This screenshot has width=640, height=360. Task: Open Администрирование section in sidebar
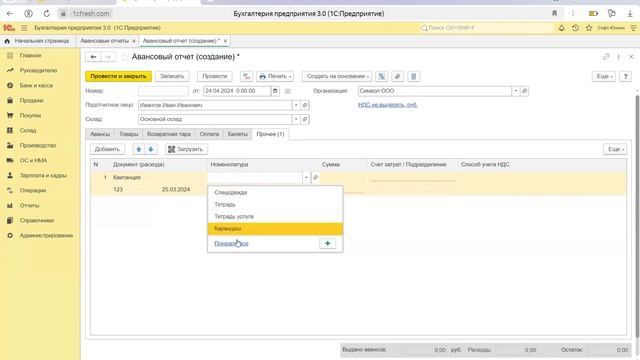[x=46, y=236]
